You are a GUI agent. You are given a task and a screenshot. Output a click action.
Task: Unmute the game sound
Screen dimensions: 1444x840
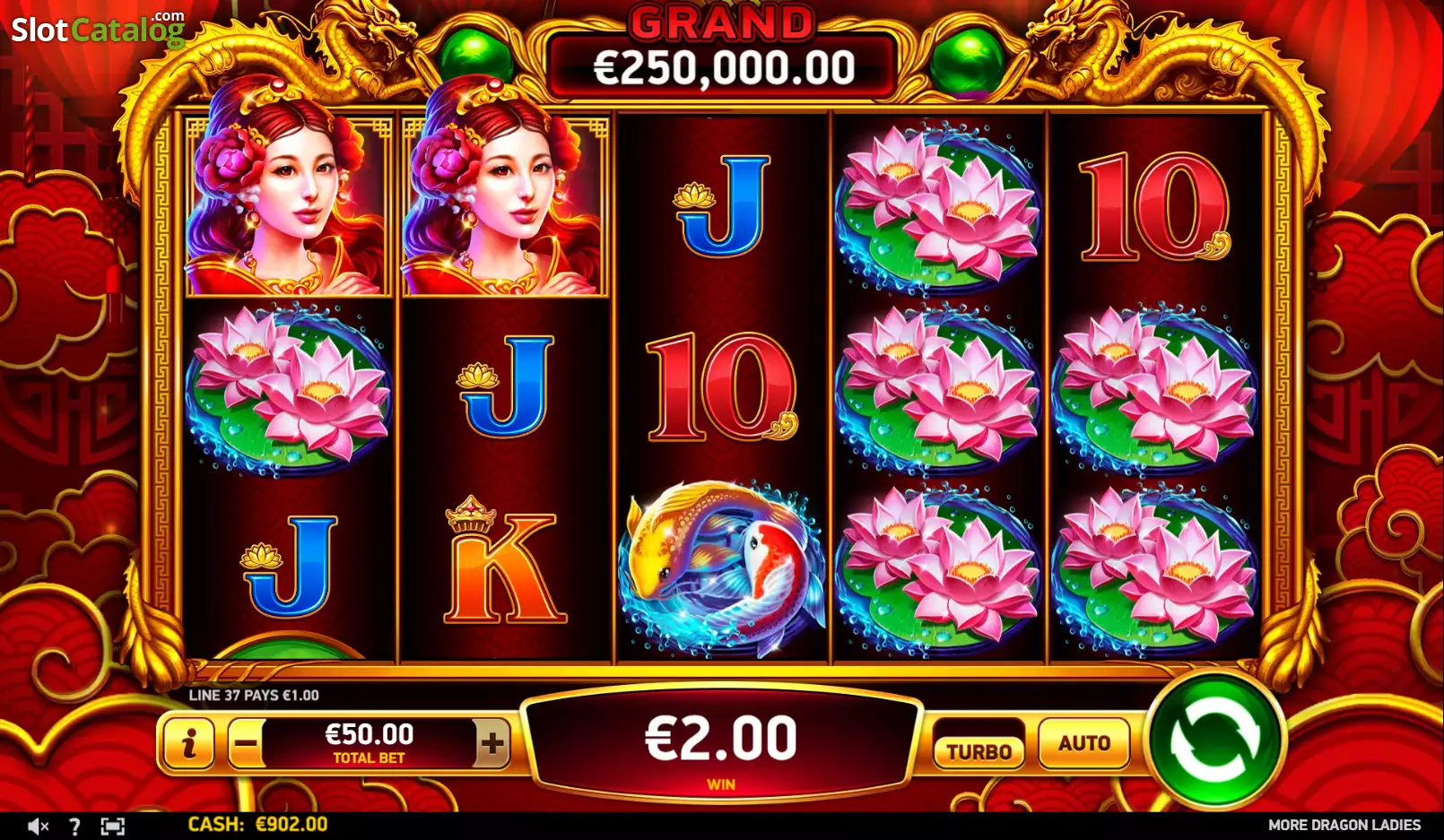point(37,826)
